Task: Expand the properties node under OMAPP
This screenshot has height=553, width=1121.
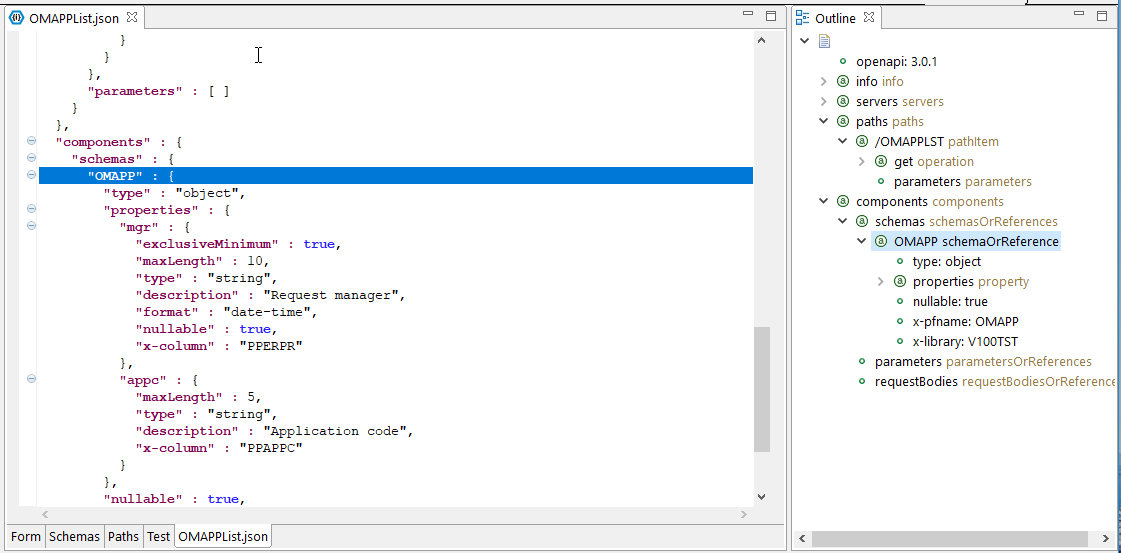Action: click(881, 281)
